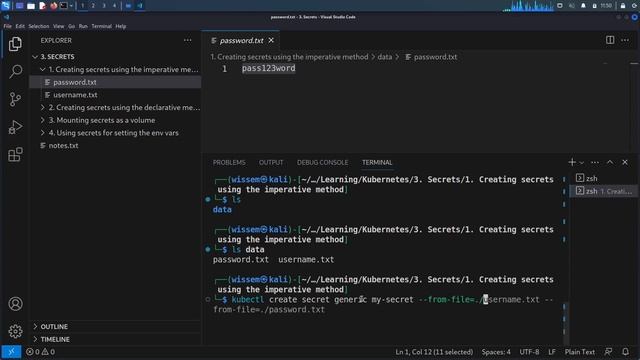
Task: Open the terminal launch profile dropdown
Action: [582, 162]
